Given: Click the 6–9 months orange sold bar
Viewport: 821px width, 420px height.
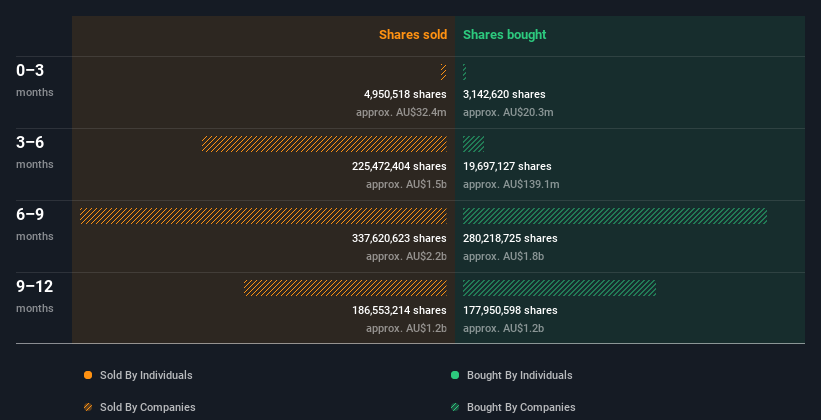Looking at the screenshot, I should click(x=263, y=216).
